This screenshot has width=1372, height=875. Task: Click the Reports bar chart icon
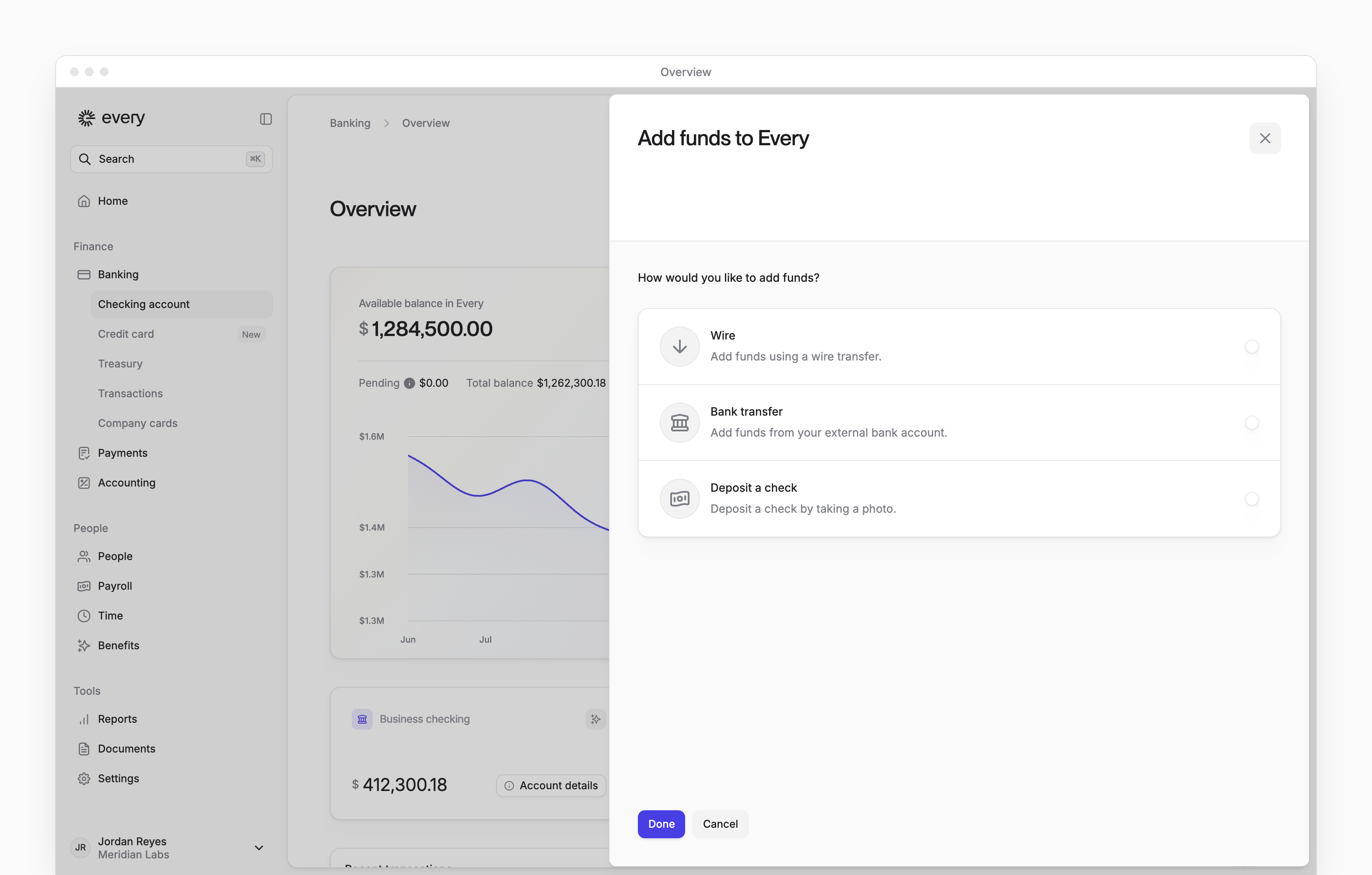pyautogui.click(x=84, y=719)
